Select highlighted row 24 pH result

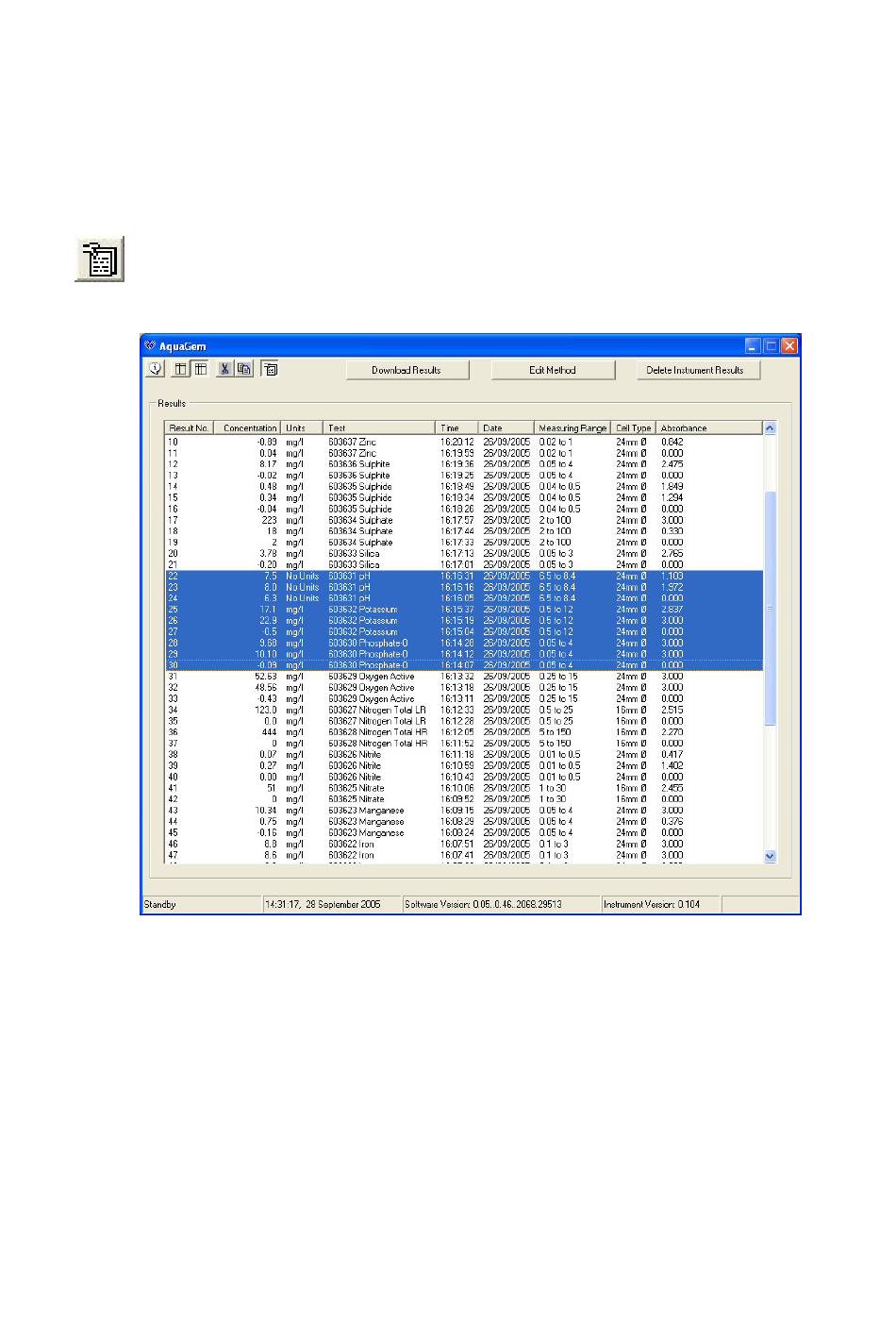(463, 598)
